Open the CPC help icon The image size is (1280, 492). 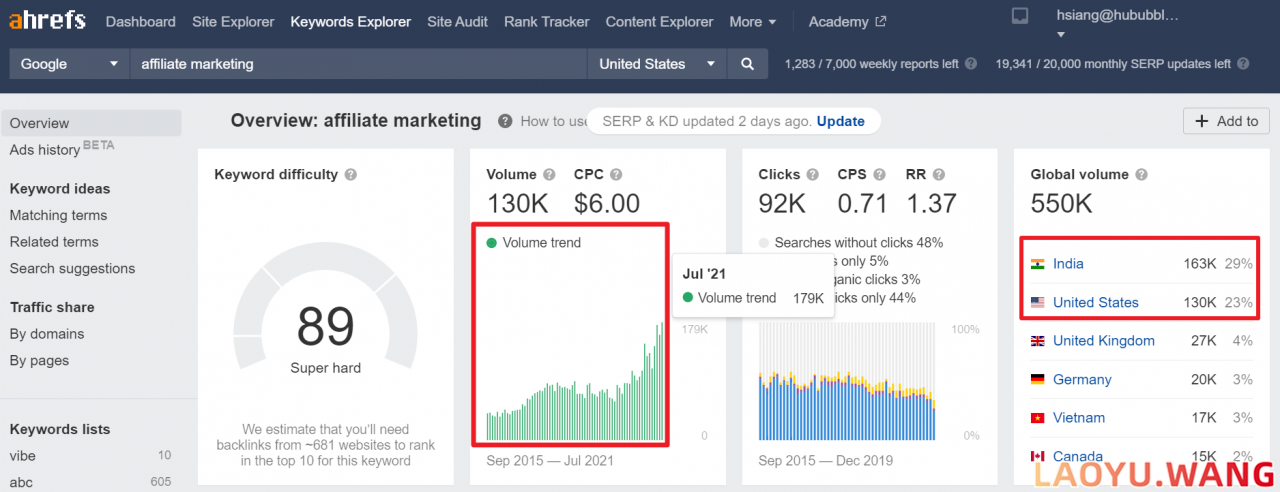pos(617,174)
